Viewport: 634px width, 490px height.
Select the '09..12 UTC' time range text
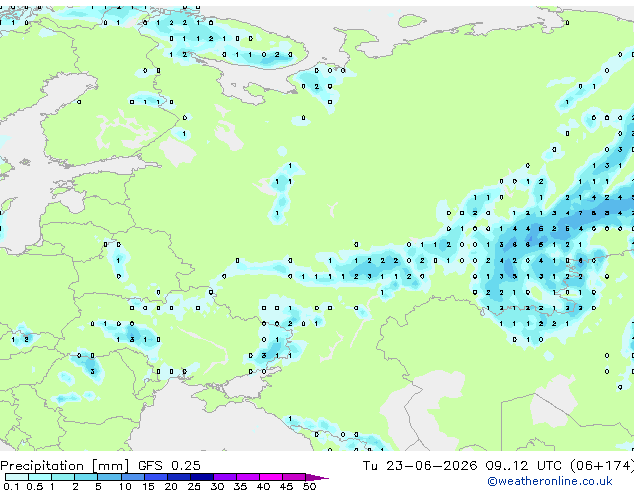(x=524, y=466)
